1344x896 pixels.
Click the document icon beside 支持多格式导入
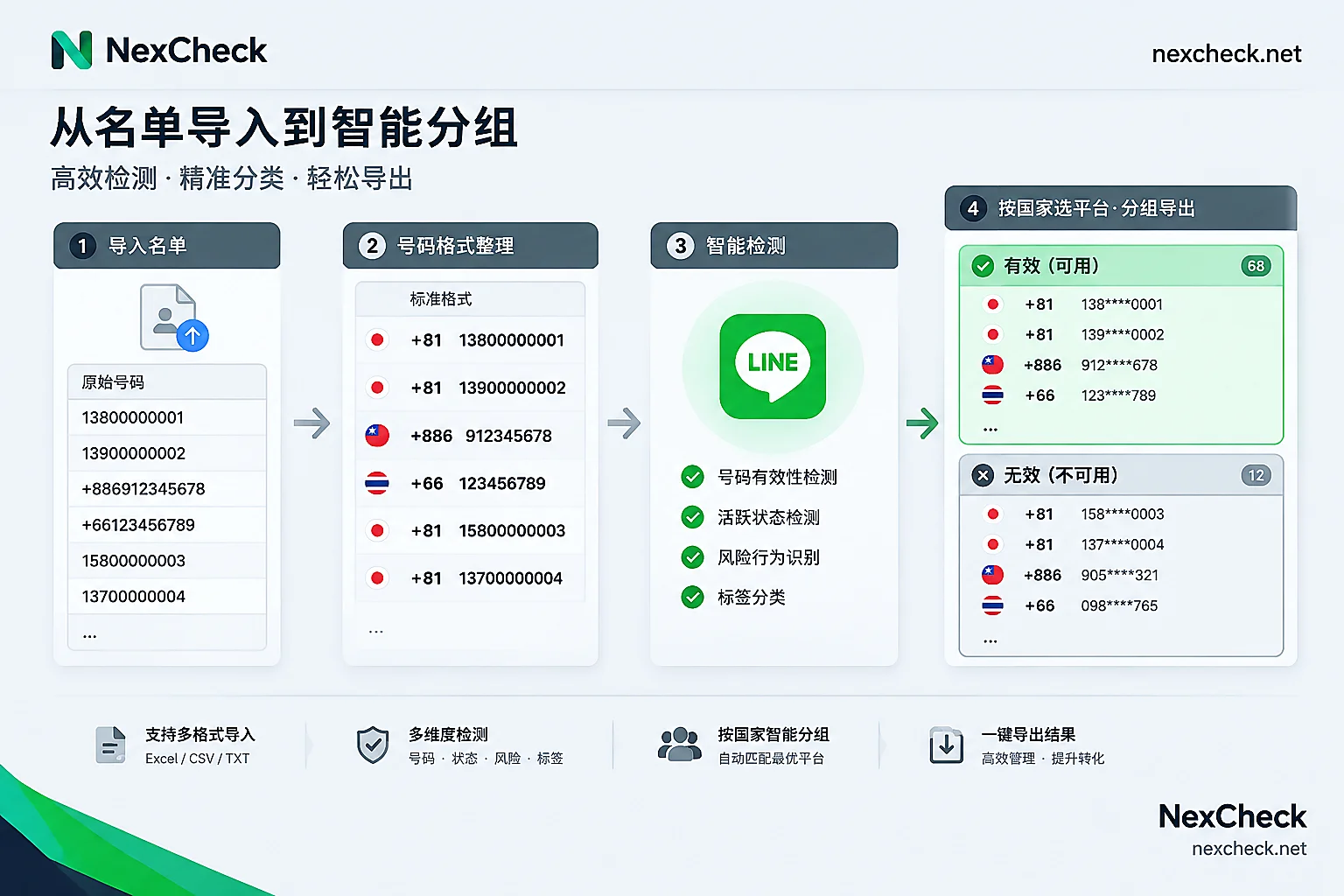pos(110,745)
